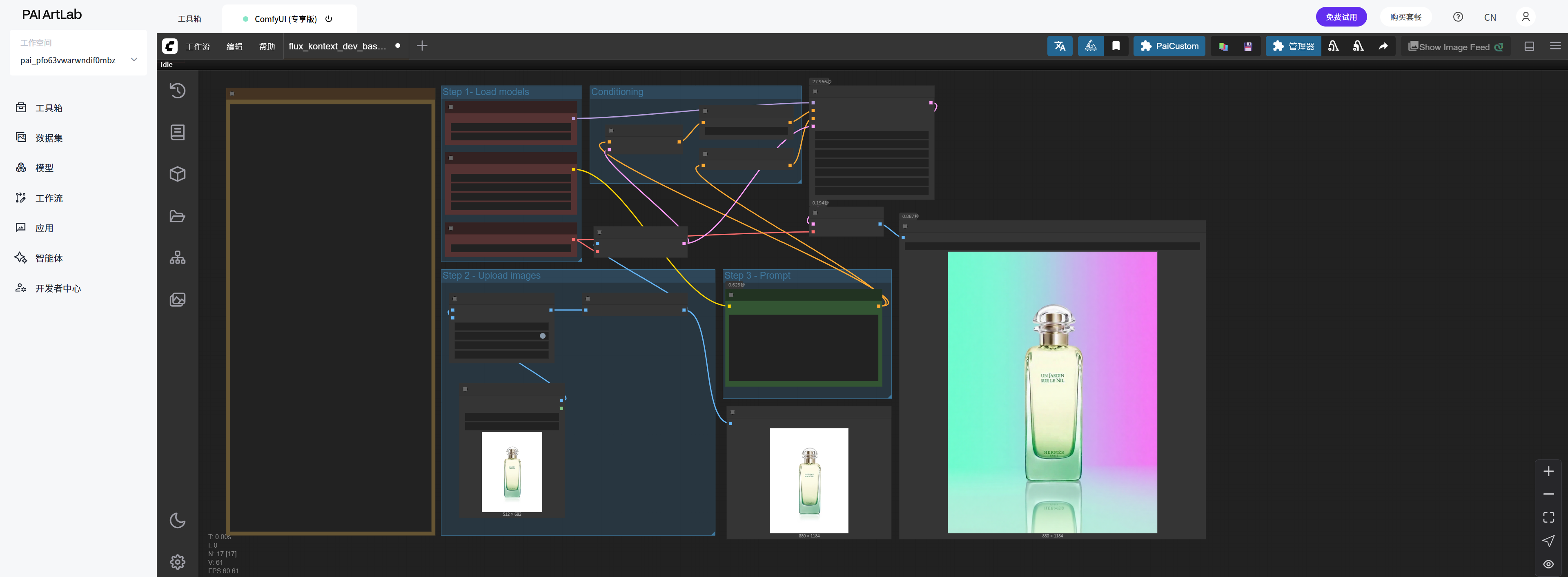
Task: Open the workflows folder sidebar icon
Action: coord(177,216)
